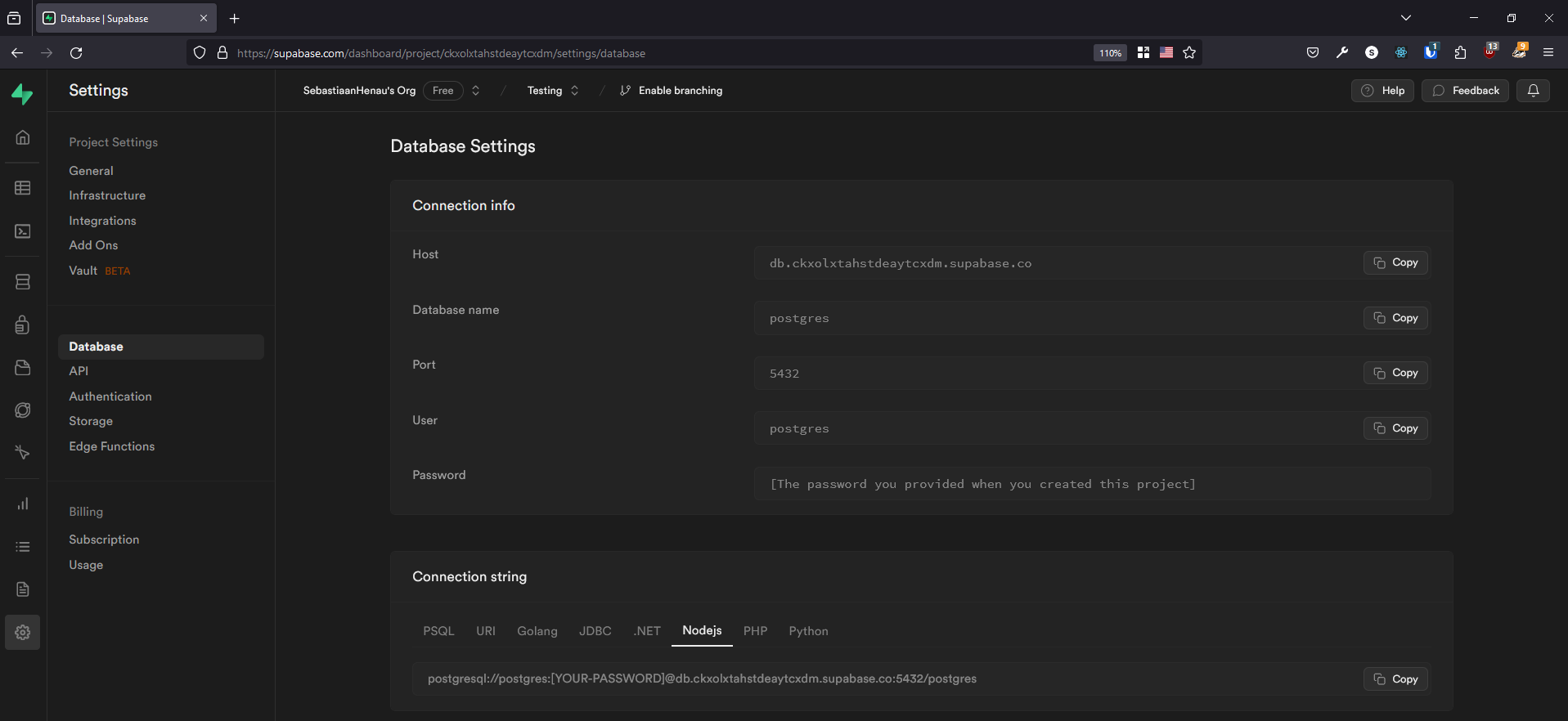1568x721 pixels.
Task: Click the Settings gear icon in sidebar
Action: pyautogui.click(x=23, y=632)
